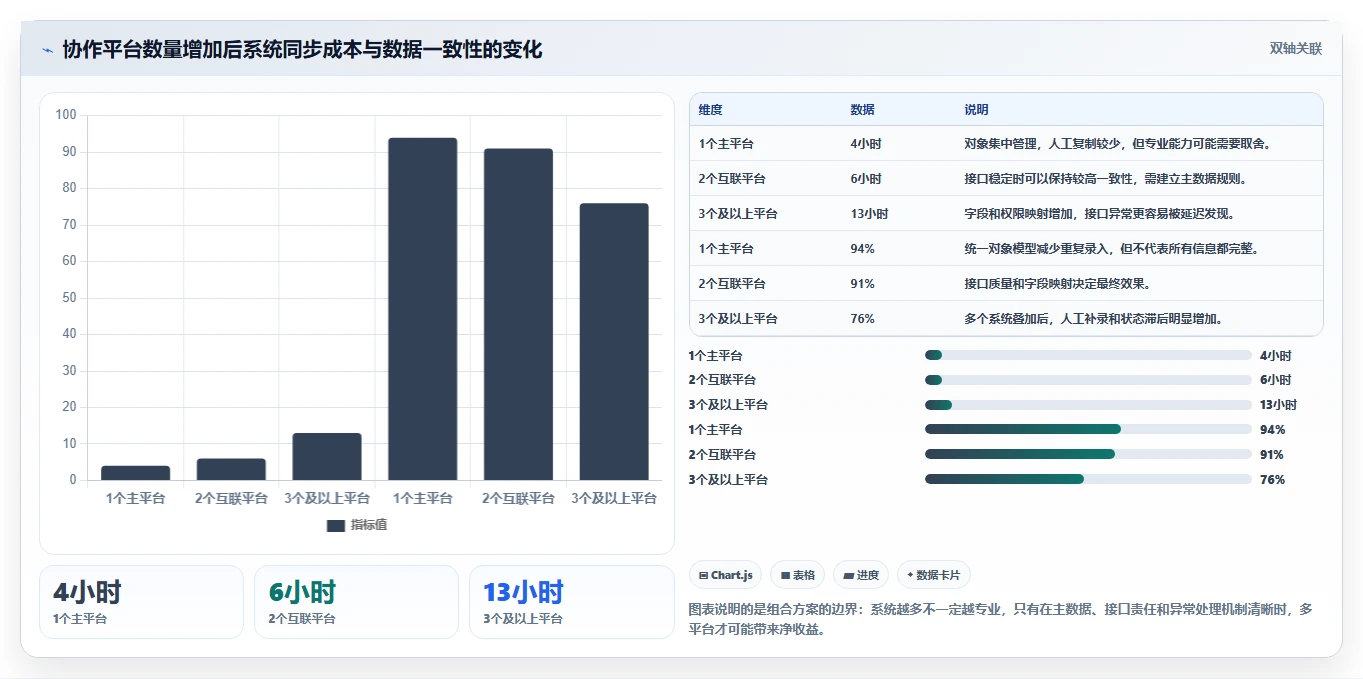Click the 双轴关联 label in header
The image size is (1363, 679).
click(x=1296, y=49)
